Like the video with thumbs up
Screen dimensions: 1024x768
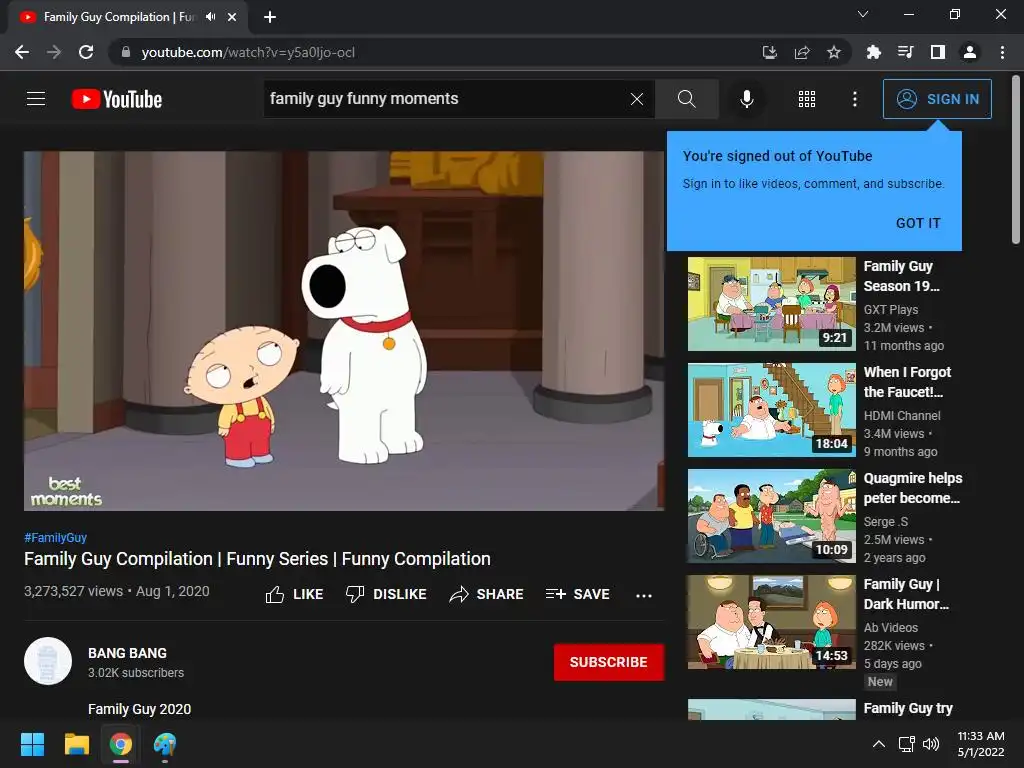click(295, 594)
